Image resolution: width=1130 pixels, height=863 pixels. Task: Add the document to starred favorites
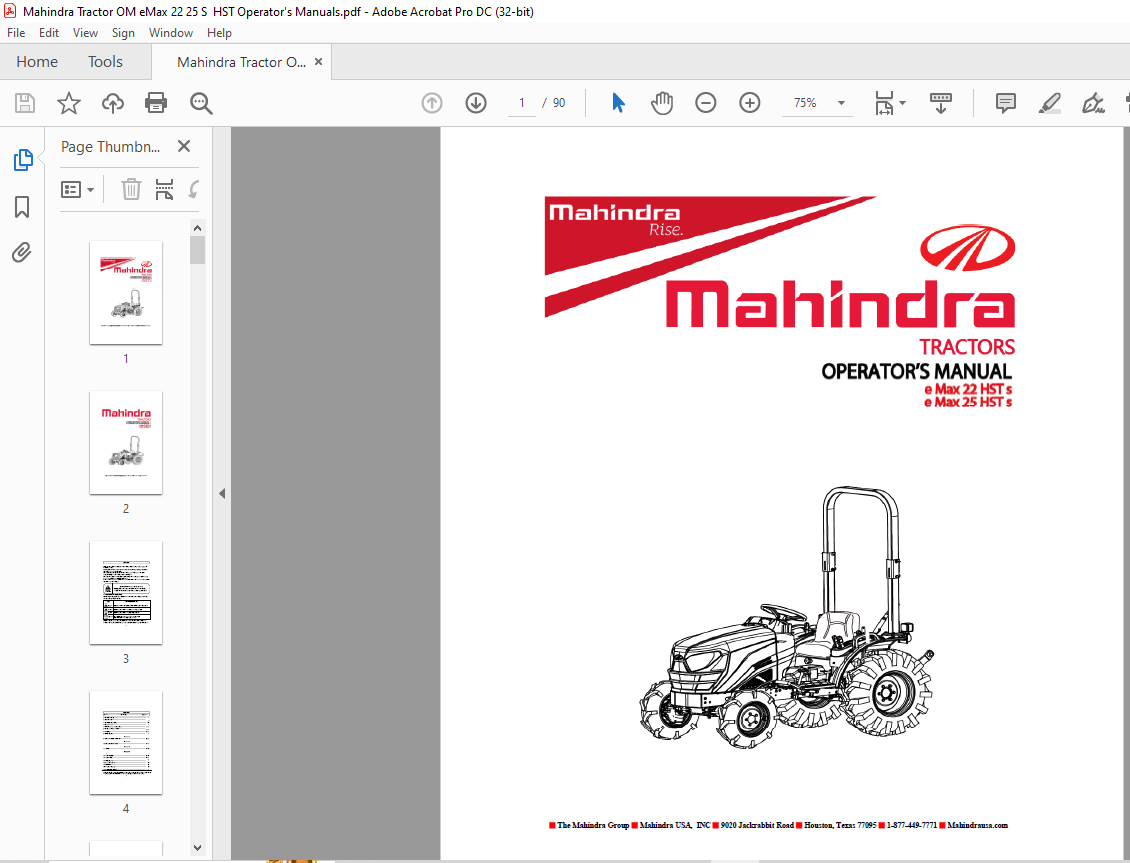click(68, 103)
